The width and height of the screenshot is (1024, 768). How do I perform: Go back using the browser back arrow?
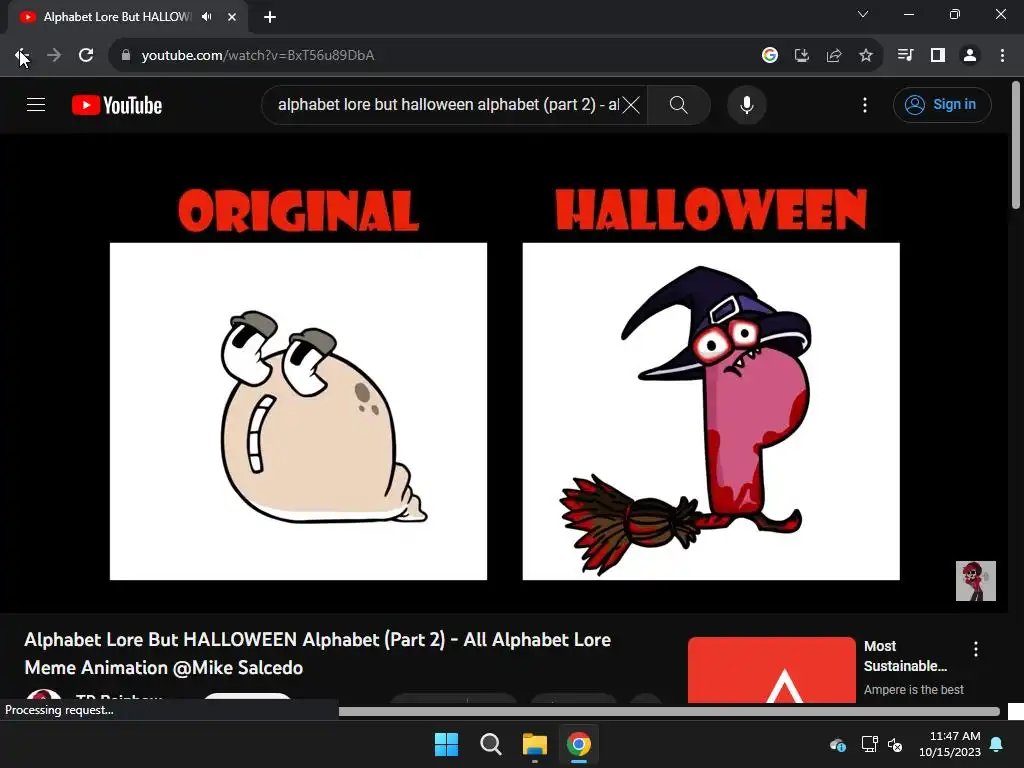click(x=21, y=56)
